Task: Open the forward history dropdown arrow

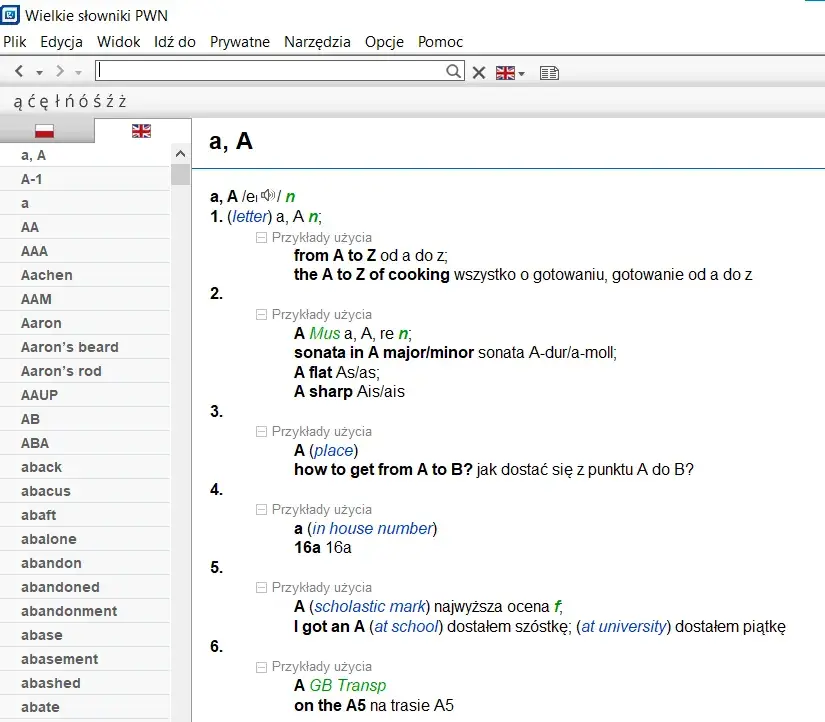Action: (x=78, y=73)
